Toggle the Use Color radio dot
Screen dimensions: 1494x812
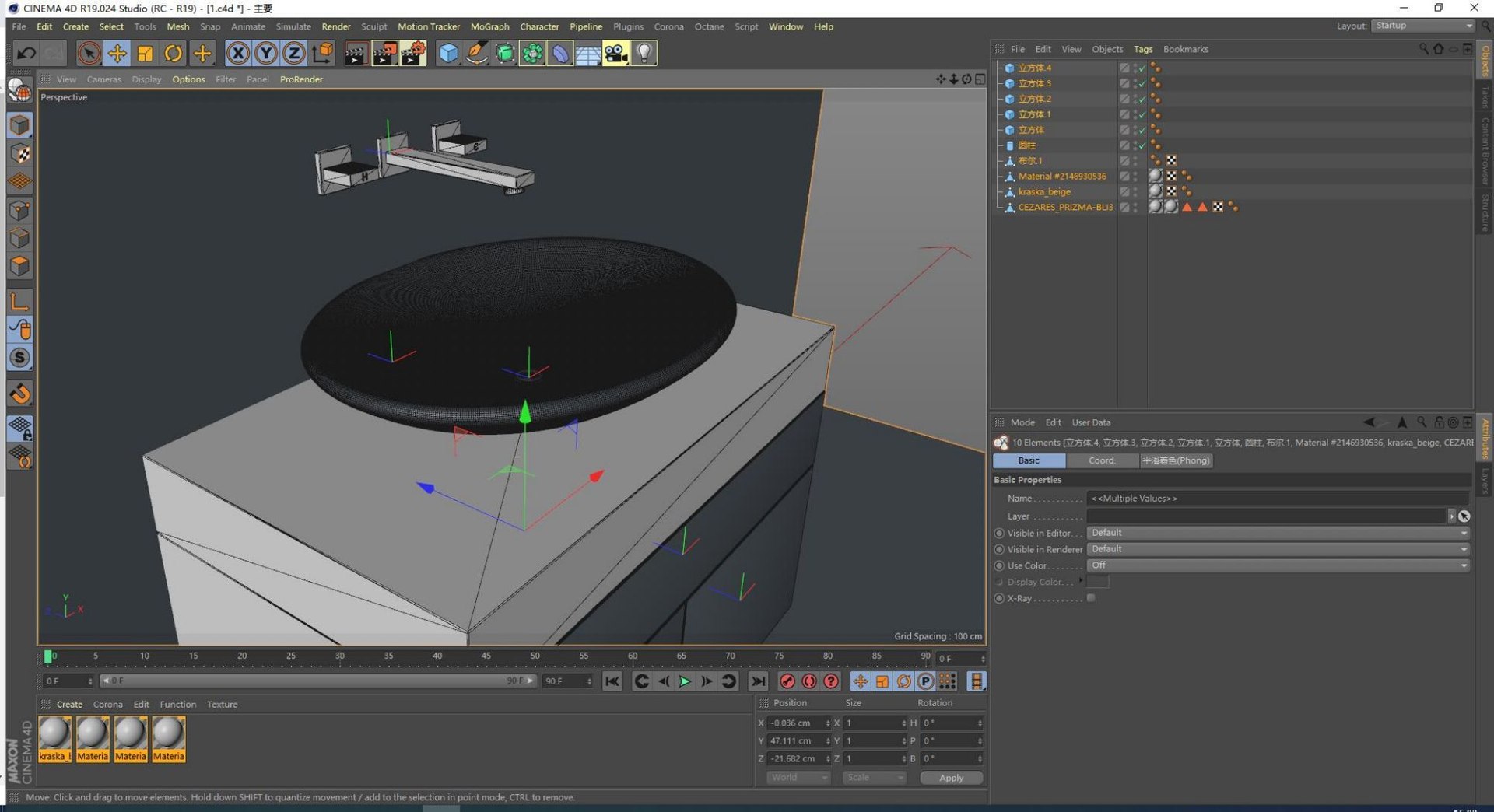pos(999,566)
